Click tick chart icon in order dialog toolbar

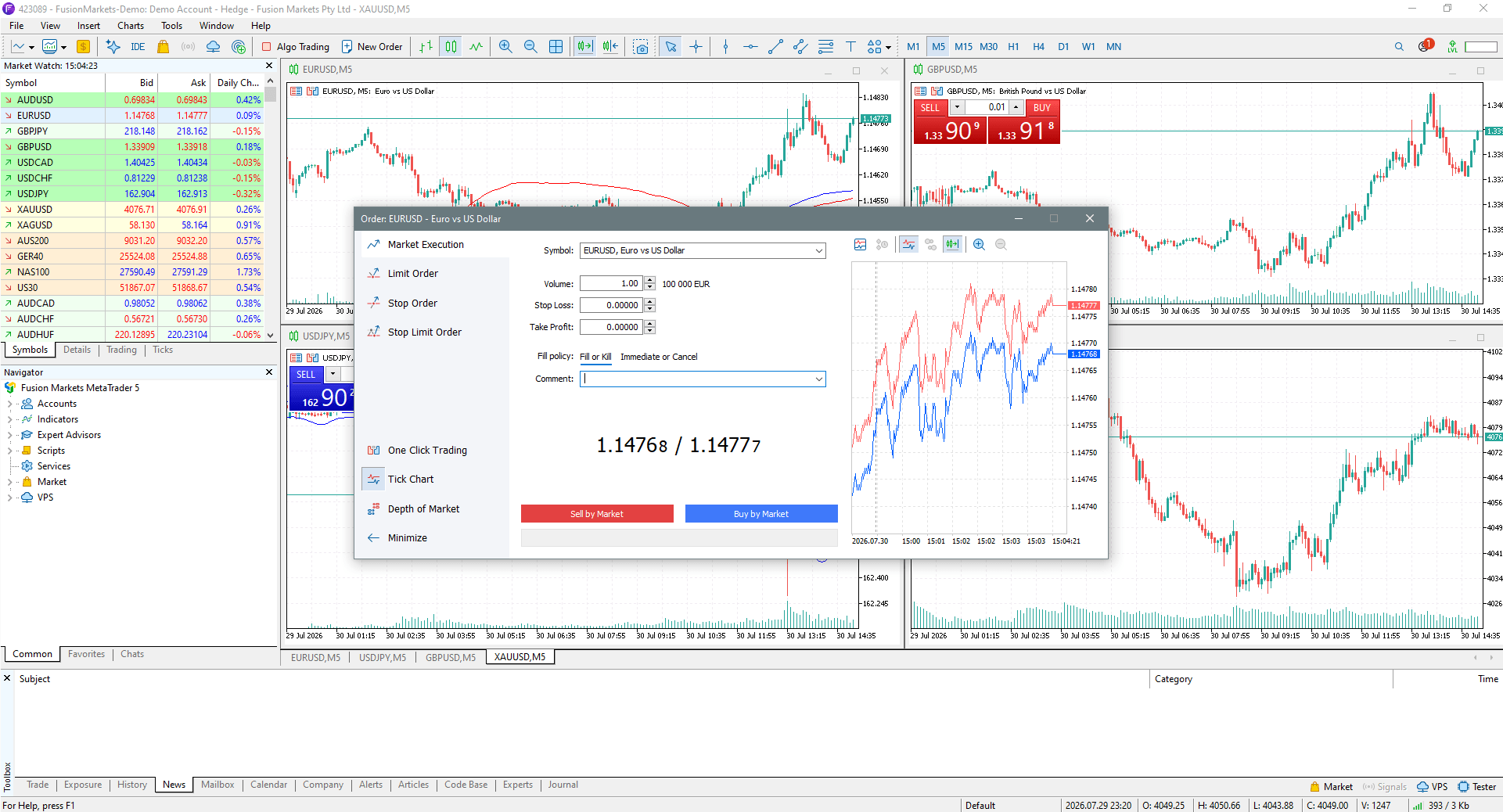click(x=908, y=244)
